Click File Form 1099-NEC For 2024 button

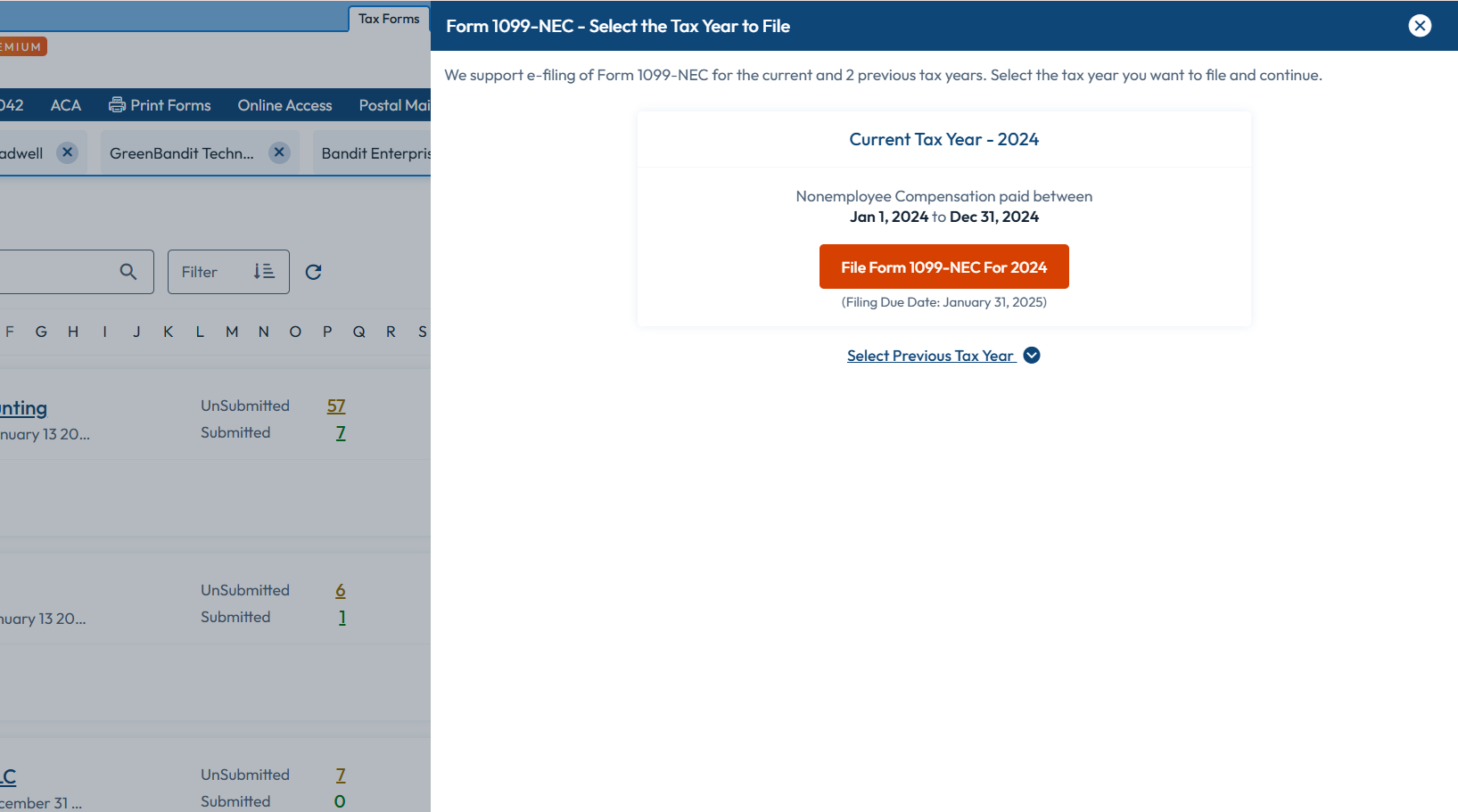pyautogui.click(x=943, y=267)
